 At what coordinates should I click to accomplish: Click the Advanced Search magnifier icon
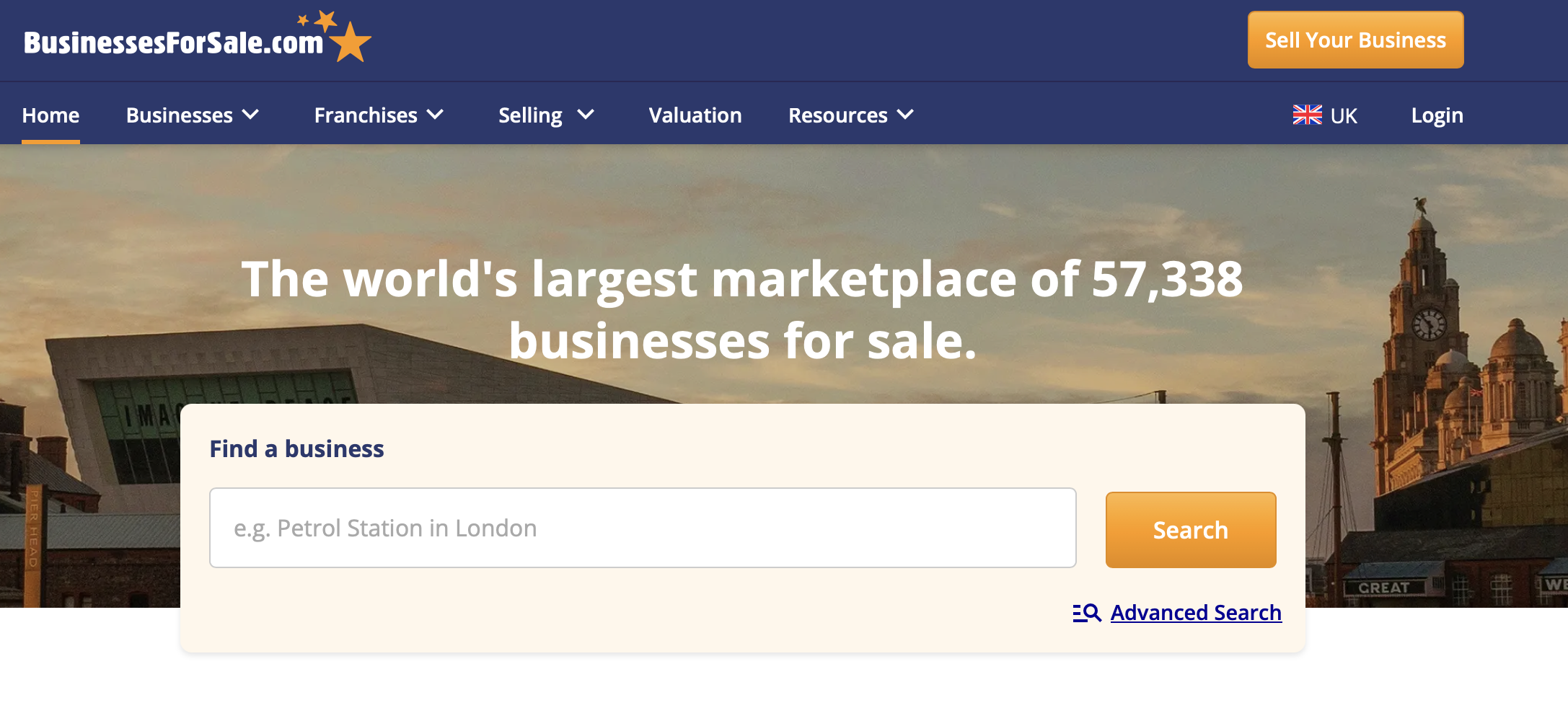1087,613
